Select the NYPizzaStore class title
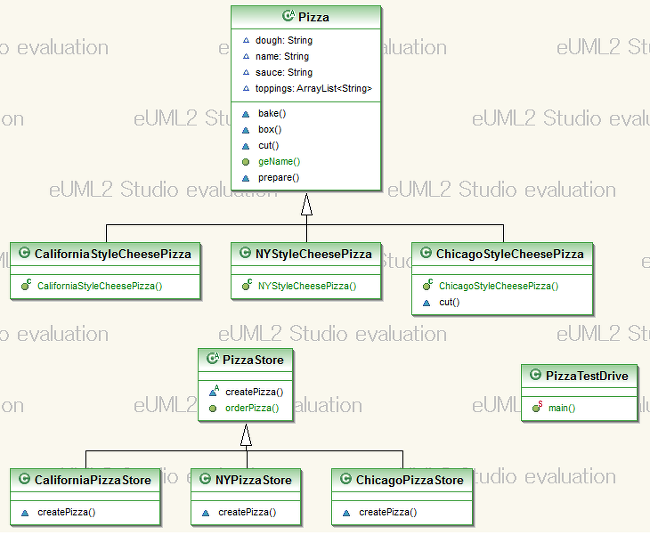This screenshot has width=650, height=535. tap(253, 480)
